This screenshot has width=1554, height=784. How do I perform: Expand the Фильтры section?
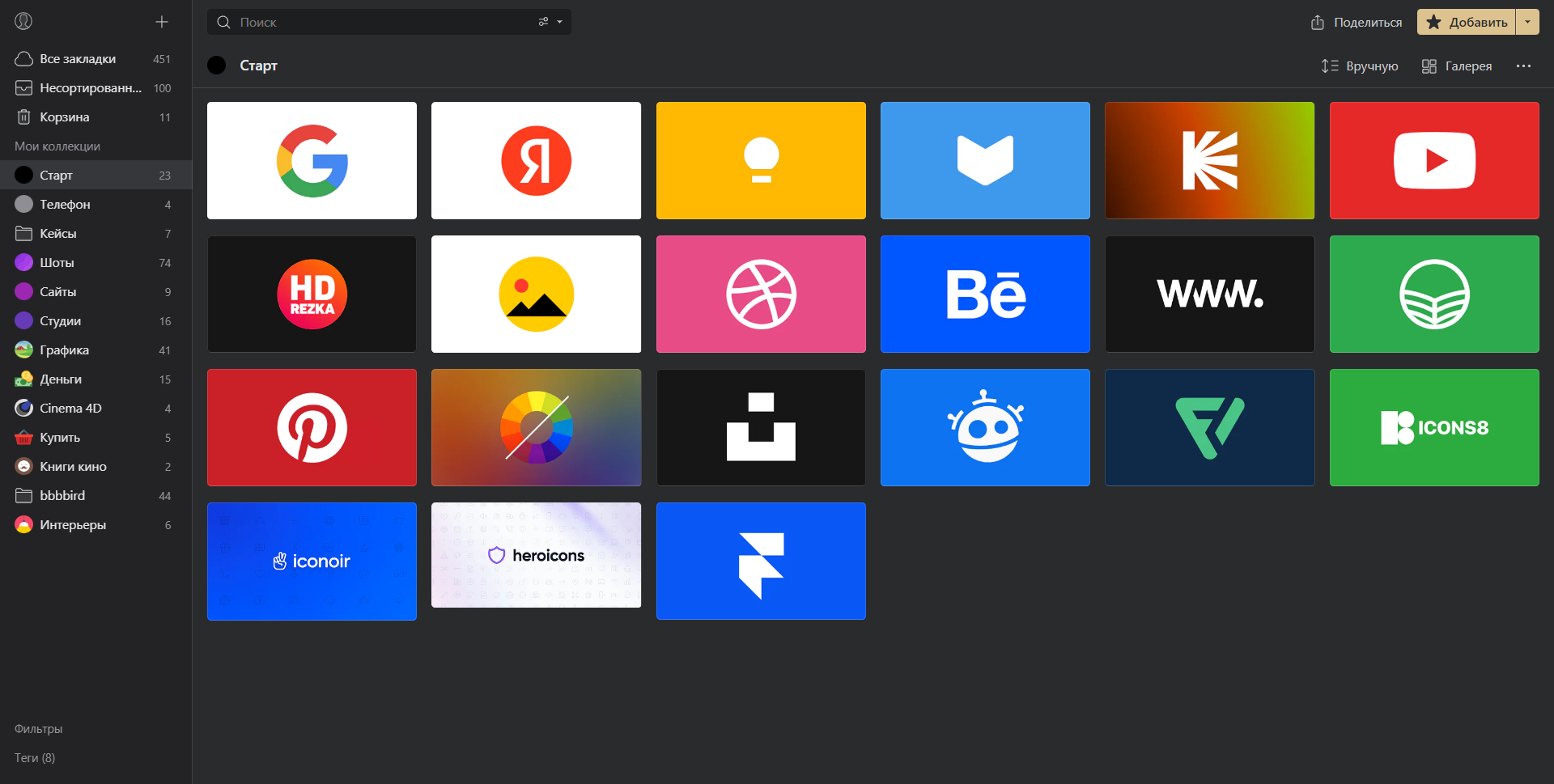click(38, 728)
